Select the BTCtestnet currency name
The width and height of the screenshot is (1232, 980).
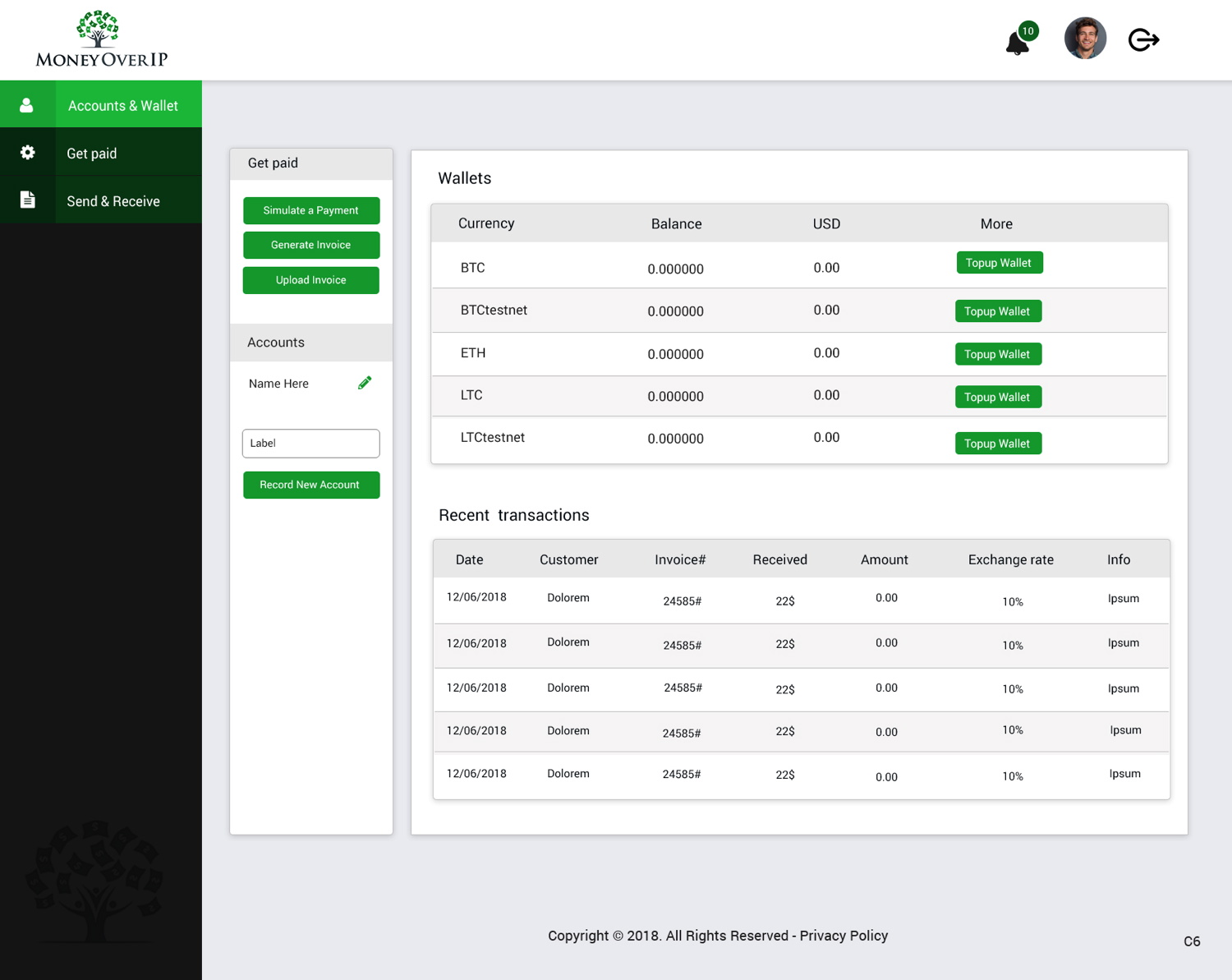494,310
